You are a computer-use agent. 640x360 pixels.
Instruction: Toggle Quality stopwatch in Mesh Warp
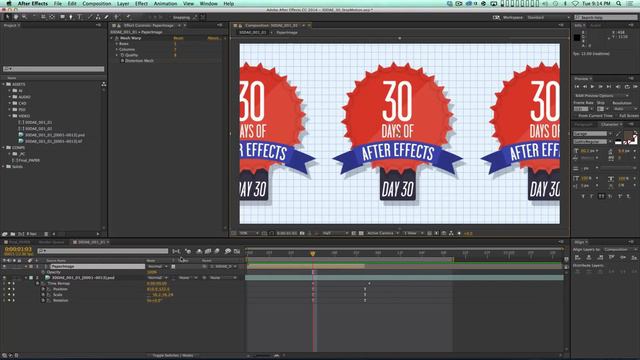[122, 55]
